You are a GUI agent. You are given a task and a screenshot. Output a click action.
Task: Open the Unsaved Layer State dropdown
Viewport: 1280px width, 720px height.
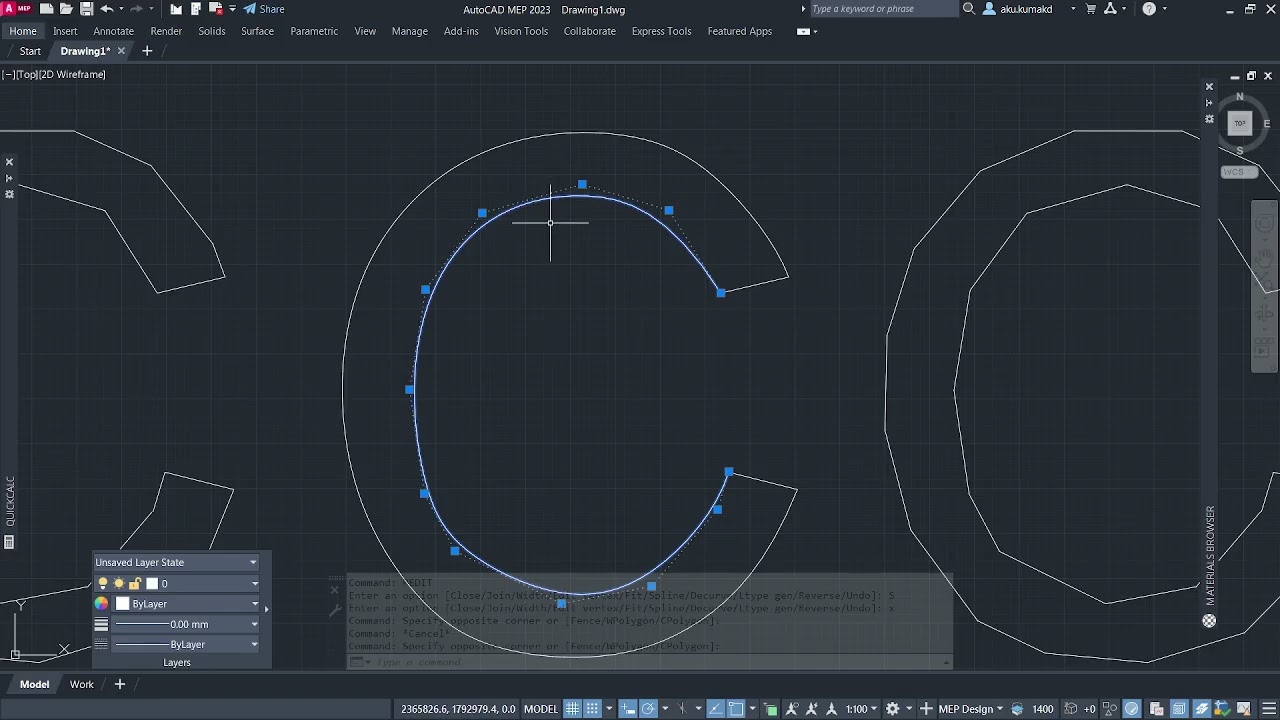pos(176,562)
